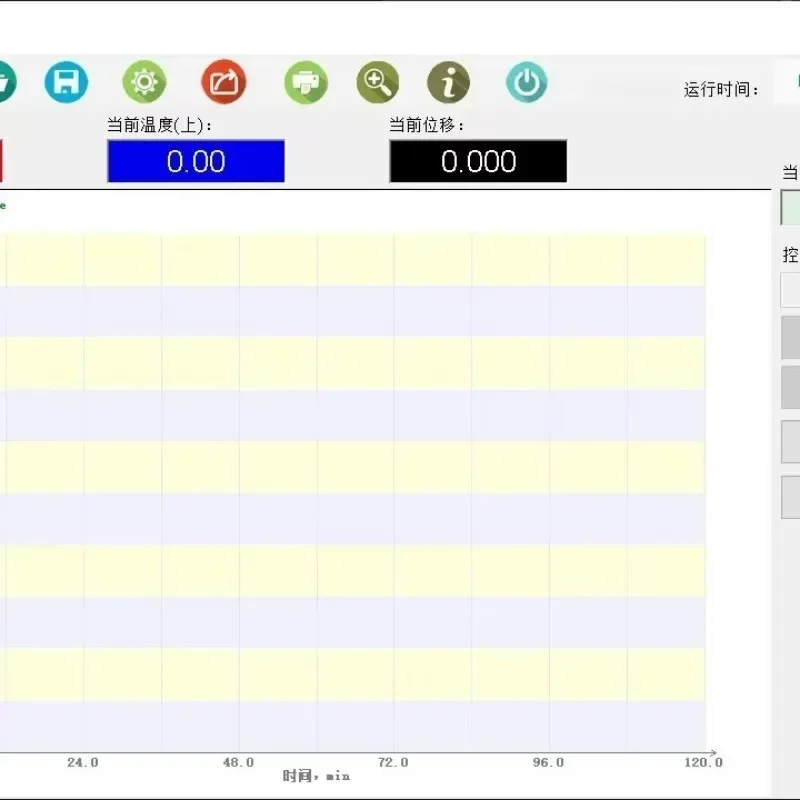Viewport: 800px width, 800px height.
Task: Select the magnifier zoom-in icon
Action: click(378, 82)
